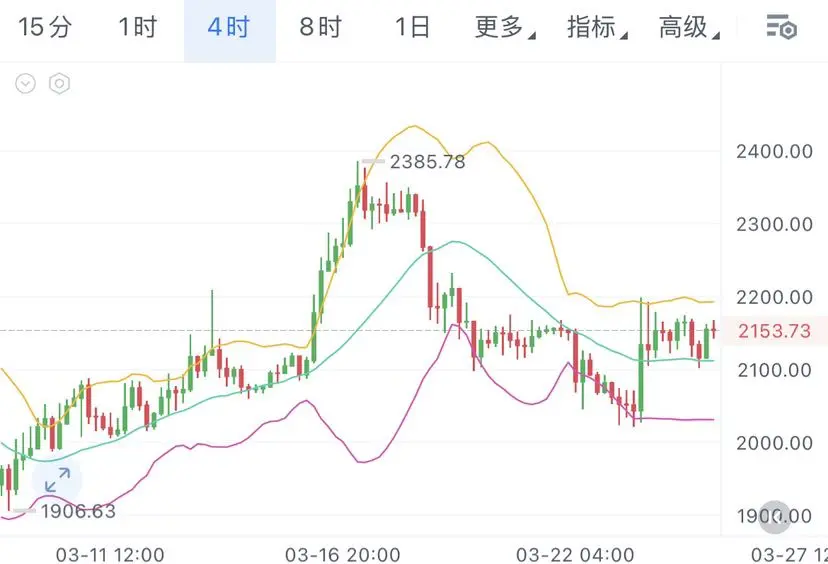828x564 pixels.
Task: Open the 高级 advanced dropdown
Action: tap(689, 27)
